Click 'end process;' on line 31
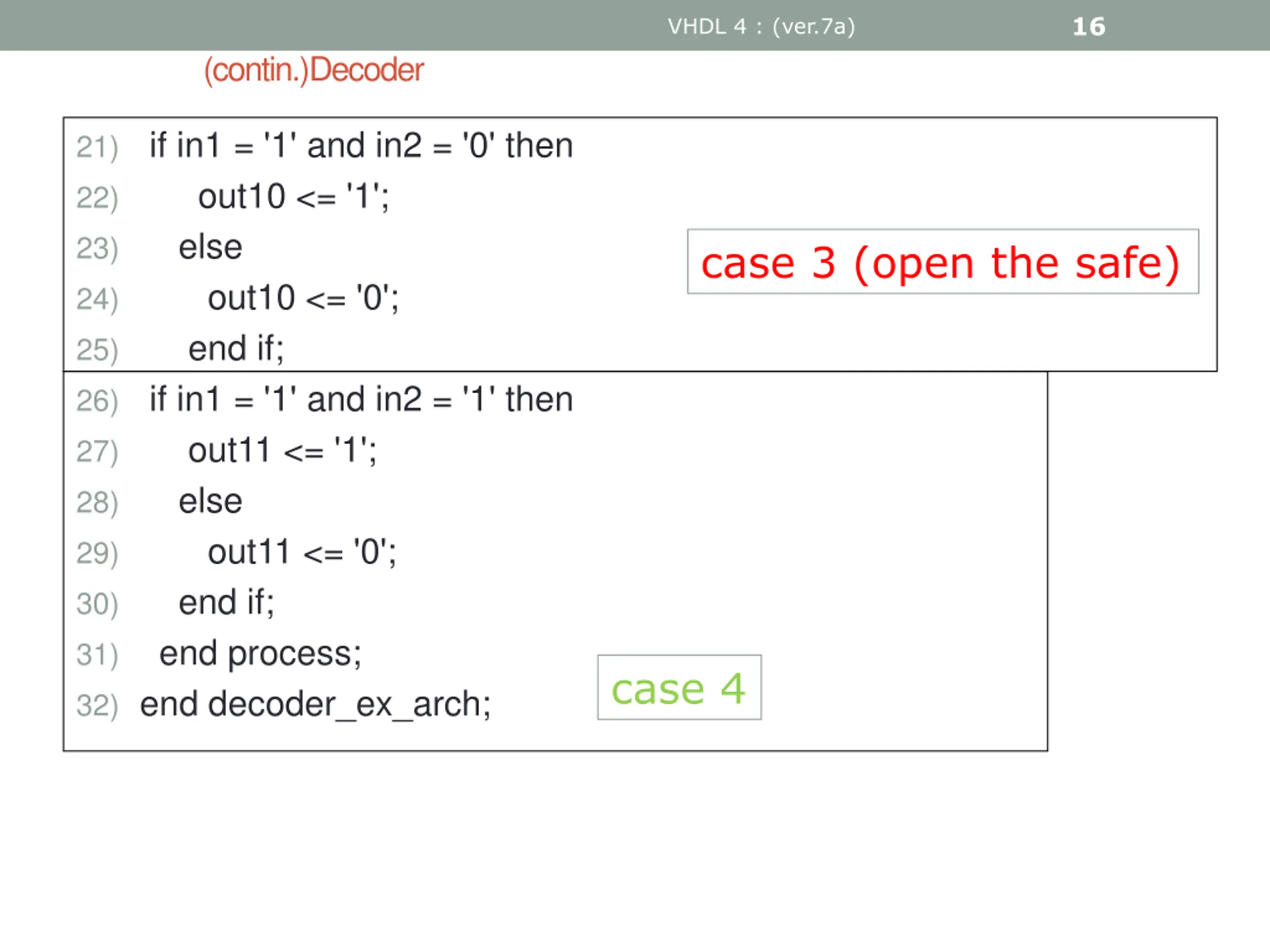The height and width of the screenshot is (952, 1270). (260, 654)
